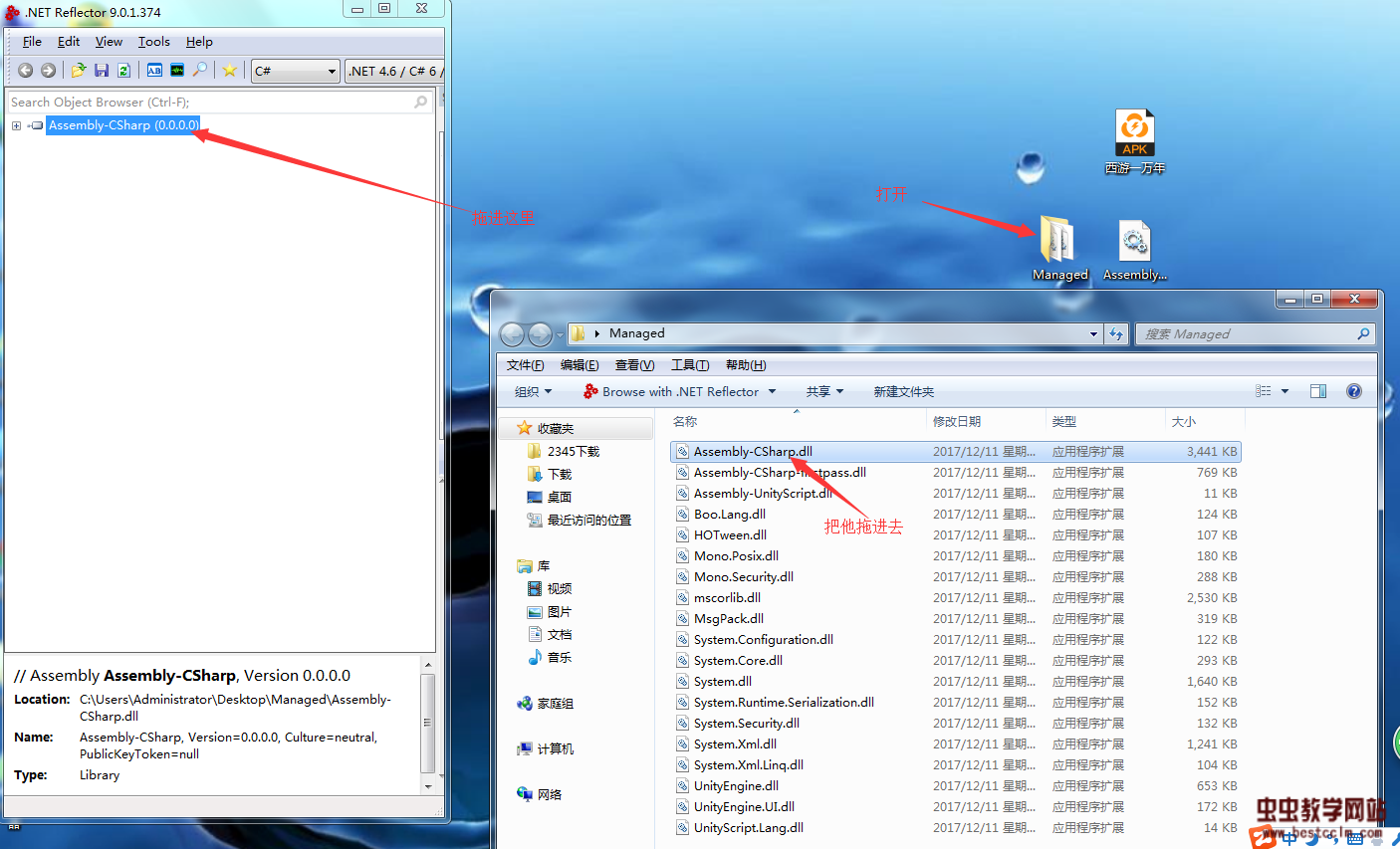Image resolution: width=1400 pixels, height=849 pixels.
Task: Click the Explorer back arrow button
Action: click(512, 334)
